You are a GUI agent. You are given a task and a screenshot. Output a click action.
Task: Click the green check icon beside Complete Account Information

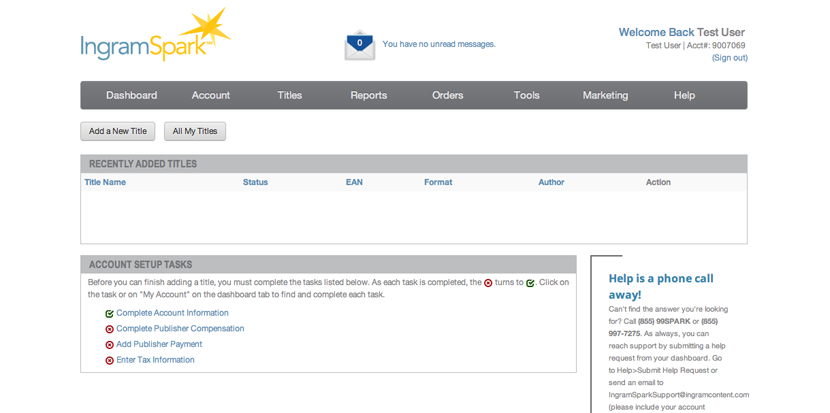pos(110,313)
